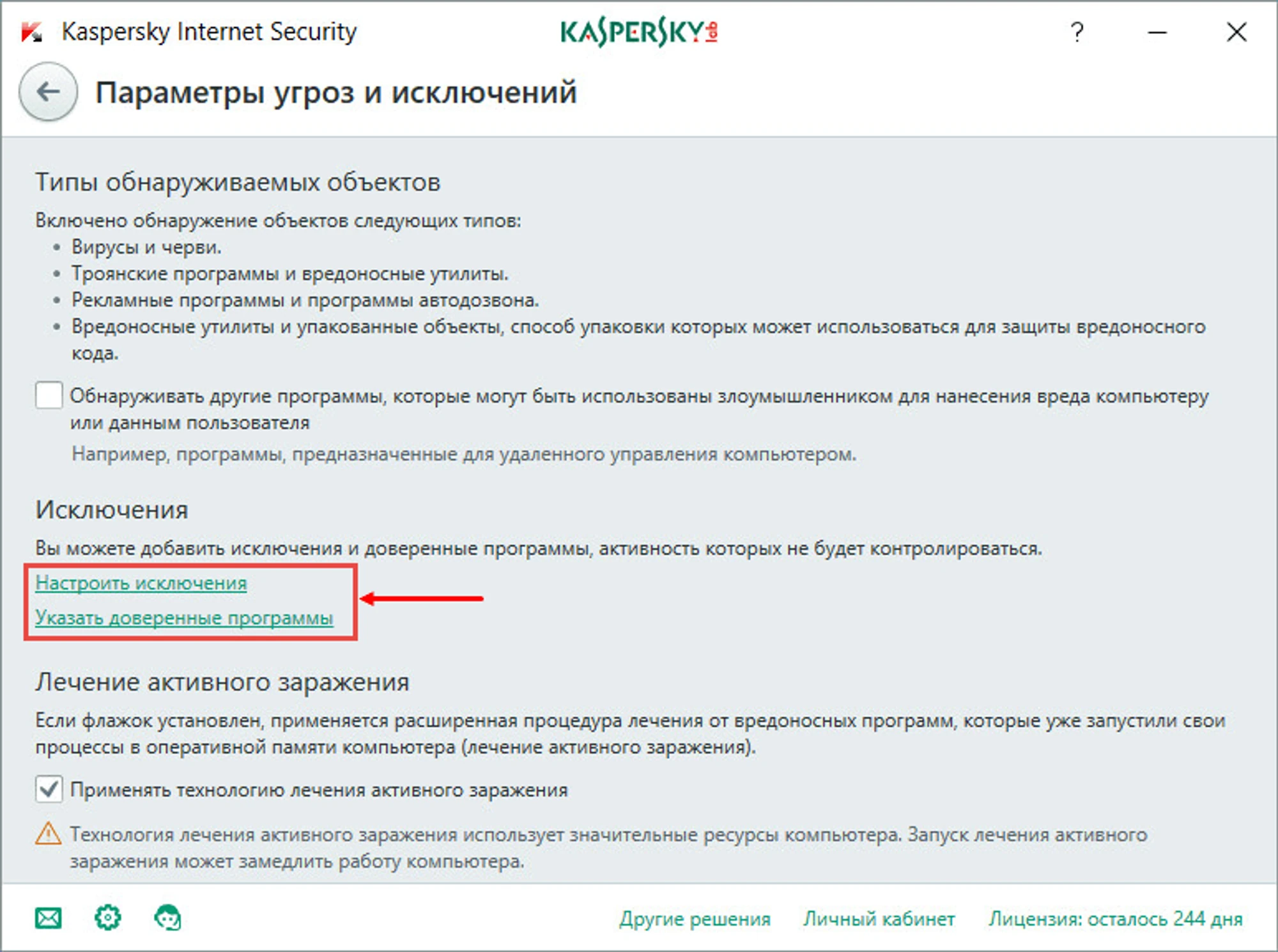Click the 'Лицензия: осталось 244 дня' link
Image resolution: width=1278 pixels, height=952 pixels.
point(1115,919)
